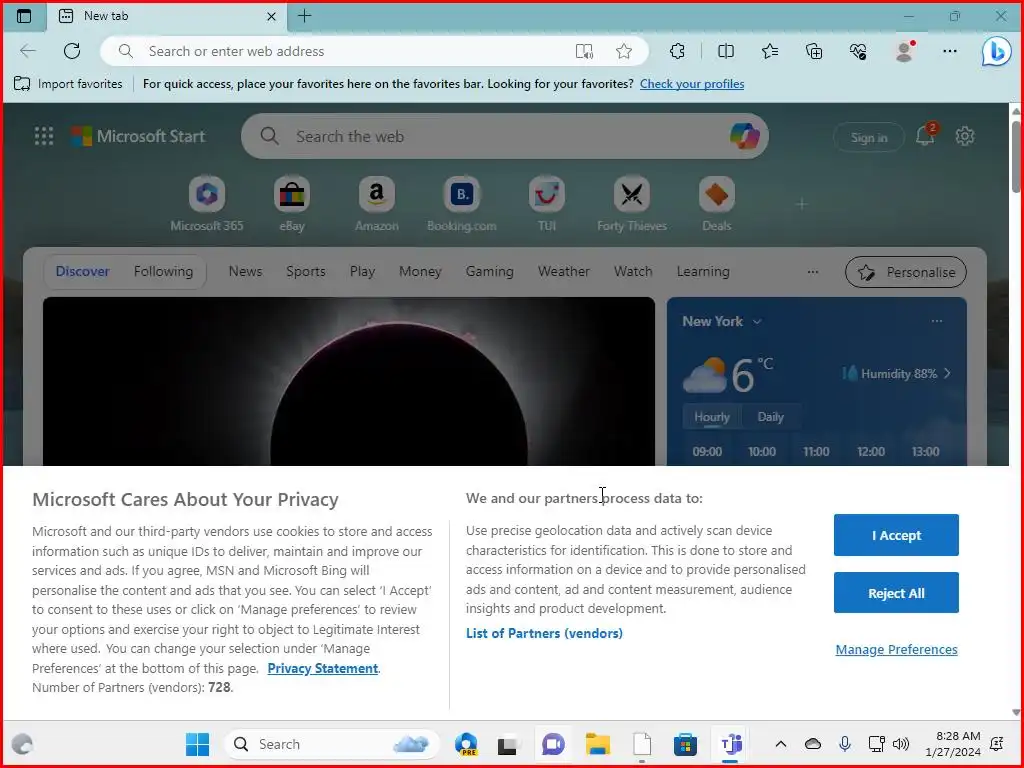Open Windows Start menu
1024x768 pixels.
[x=197, y=744]
